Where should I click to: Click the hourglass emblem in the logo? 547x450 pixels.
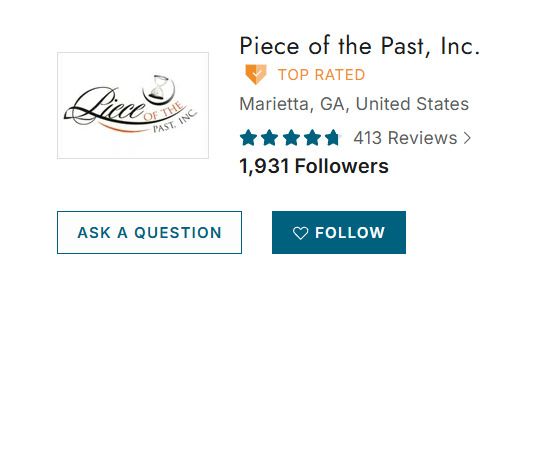tap(159, 89)
